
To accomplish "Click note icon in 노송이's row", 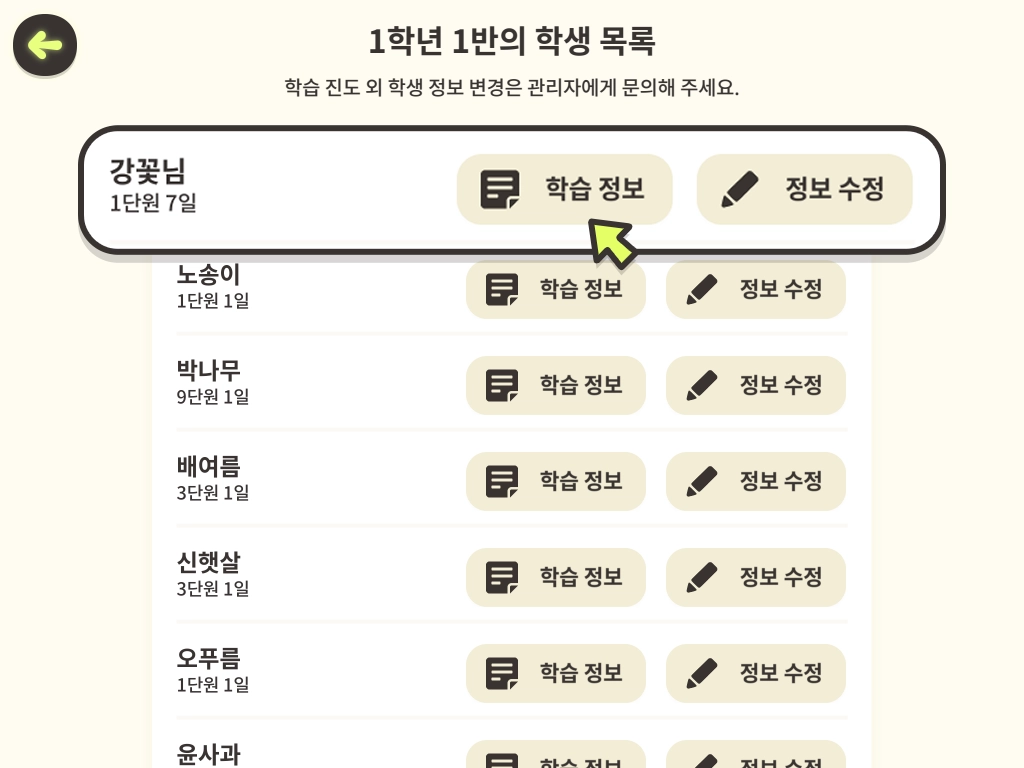I will point(502,289).
